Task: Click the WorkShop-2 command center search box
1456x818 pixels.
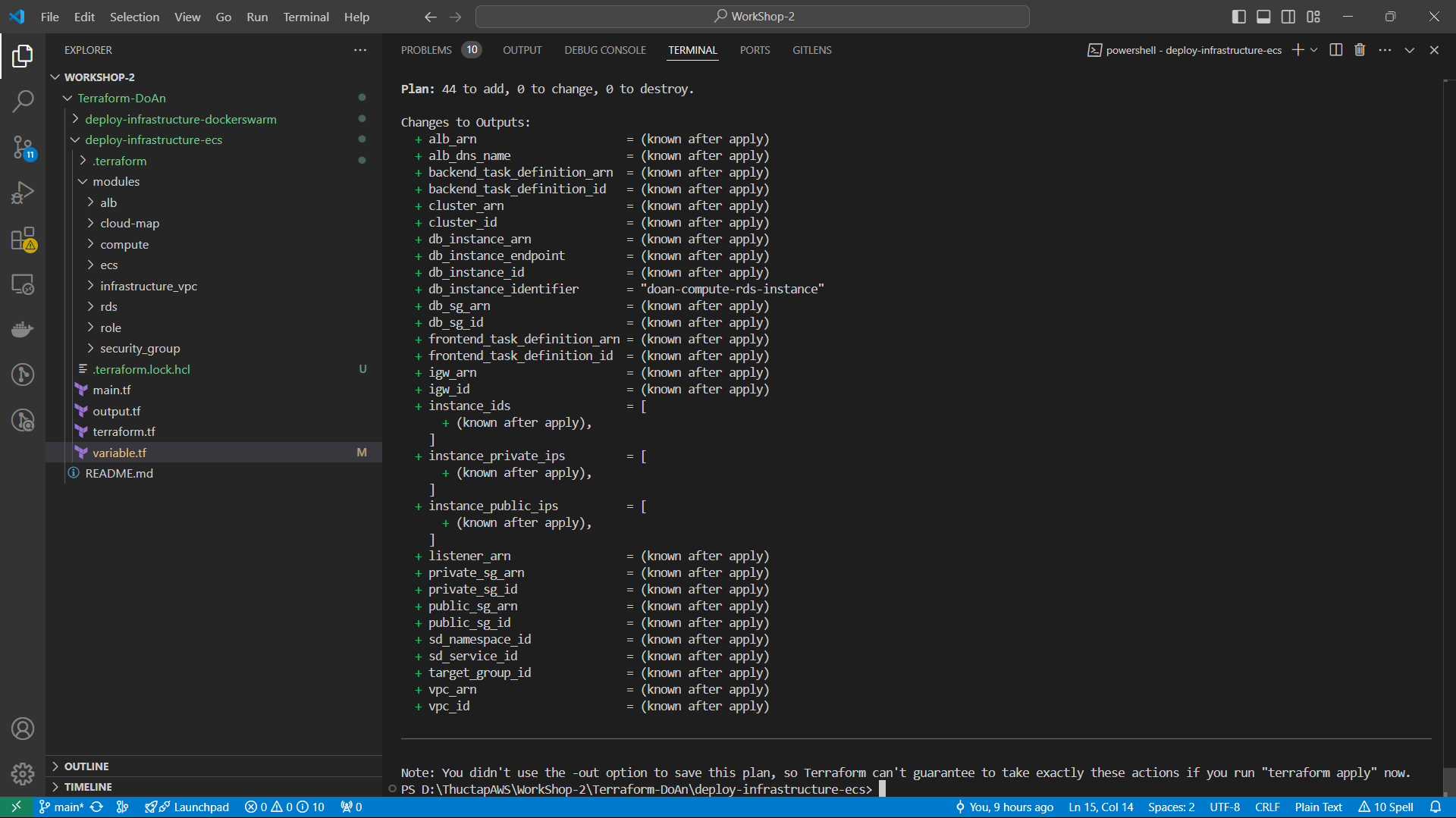Action: pos(752,17)
